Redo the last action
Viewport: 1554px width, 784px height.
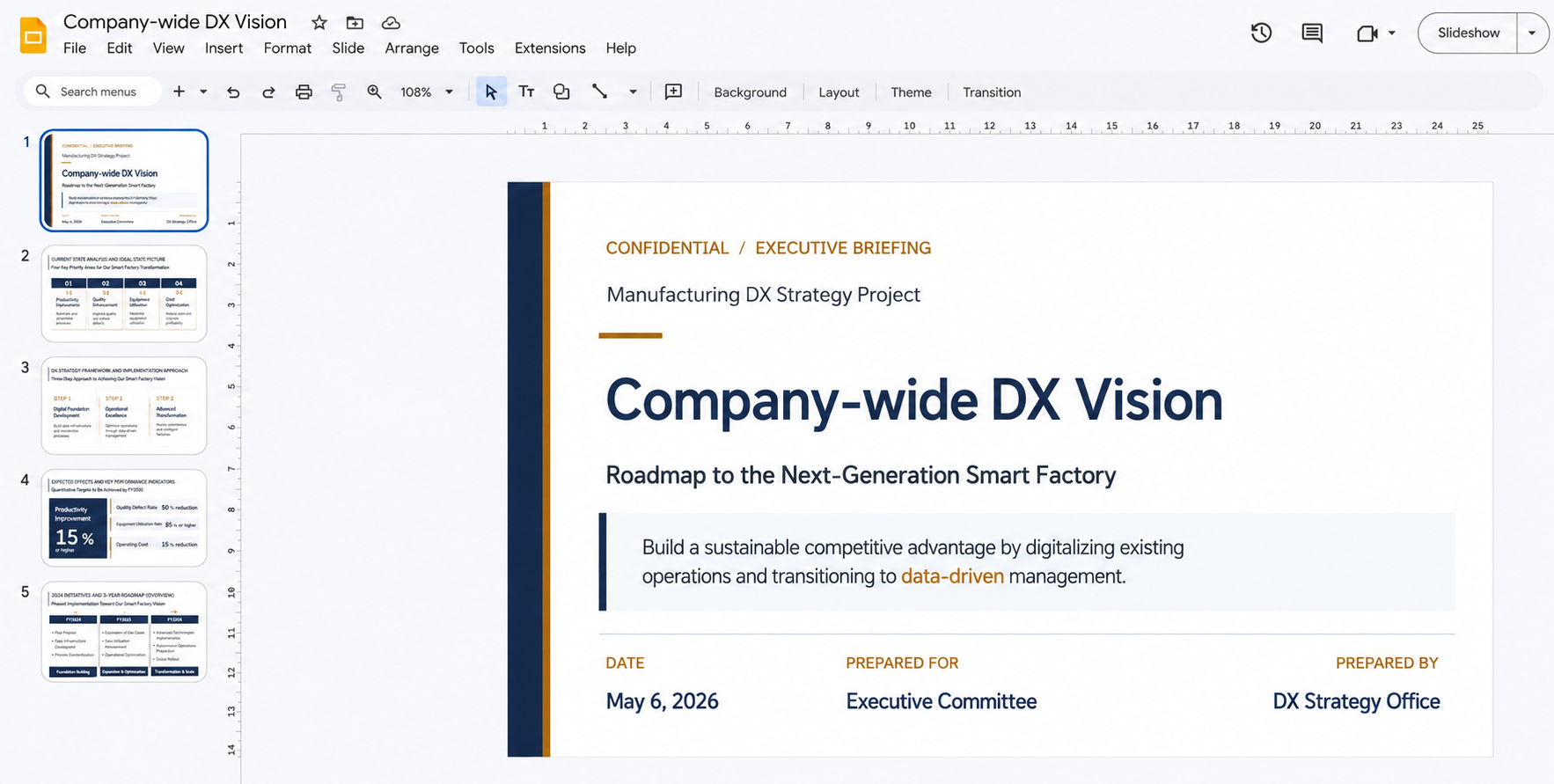pos(268,92)
